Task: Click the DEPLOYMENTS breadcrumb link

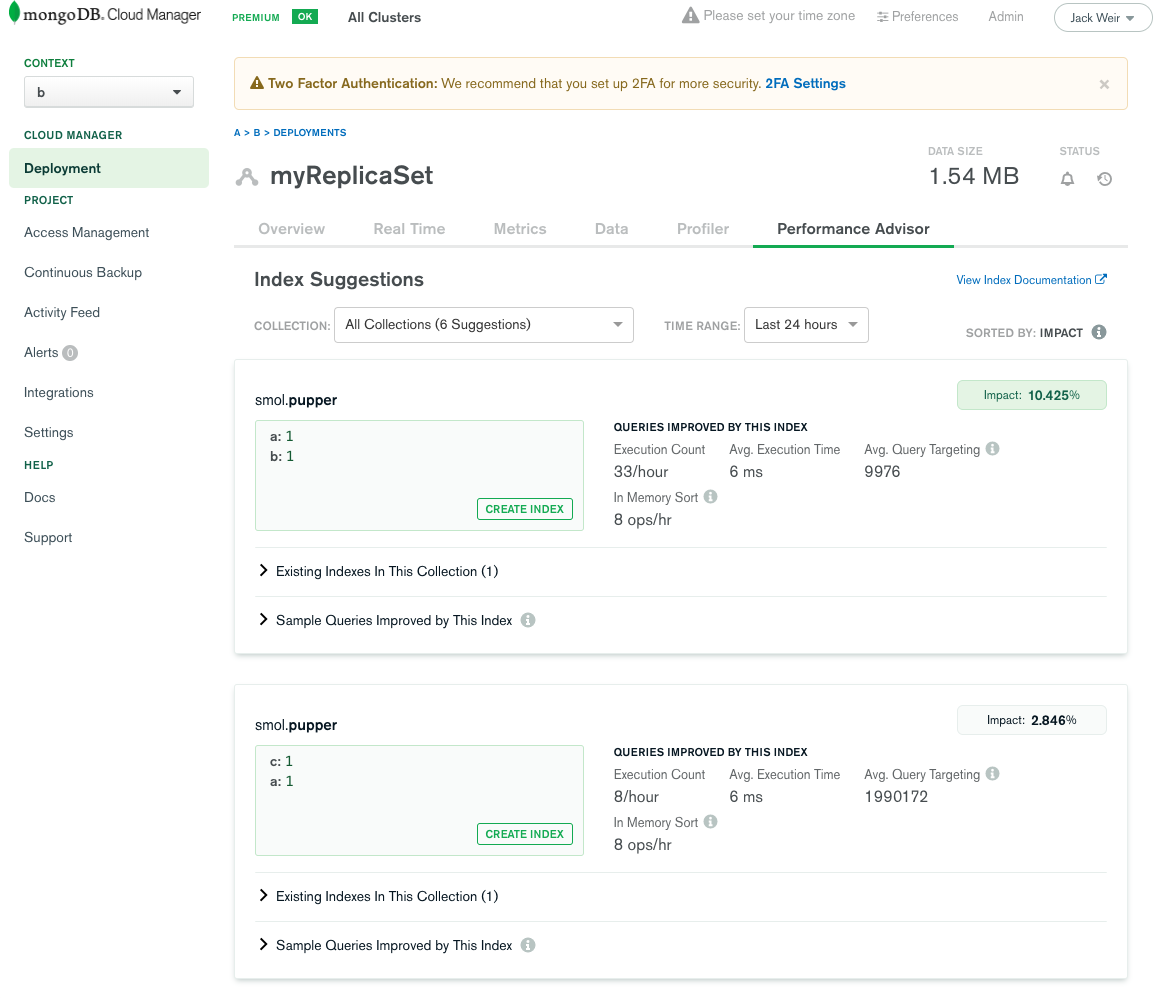Action: 309,133
